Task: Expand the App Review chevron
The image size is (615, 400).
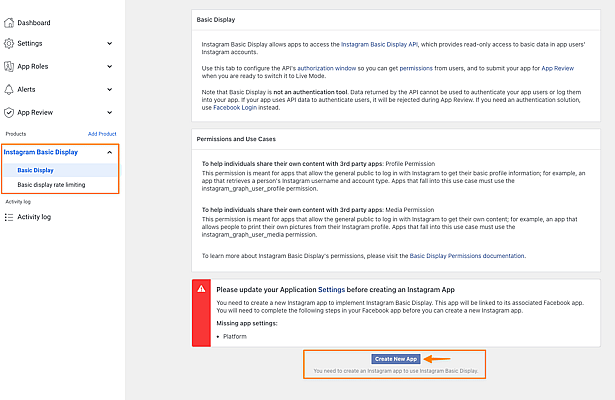Action: pos(109,113)
